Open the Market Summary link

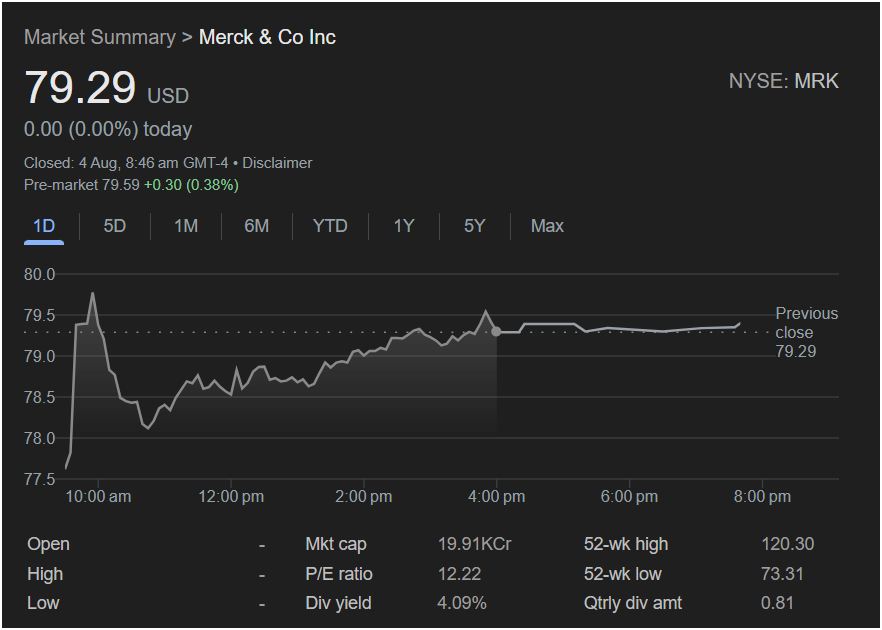coord(100,37)
